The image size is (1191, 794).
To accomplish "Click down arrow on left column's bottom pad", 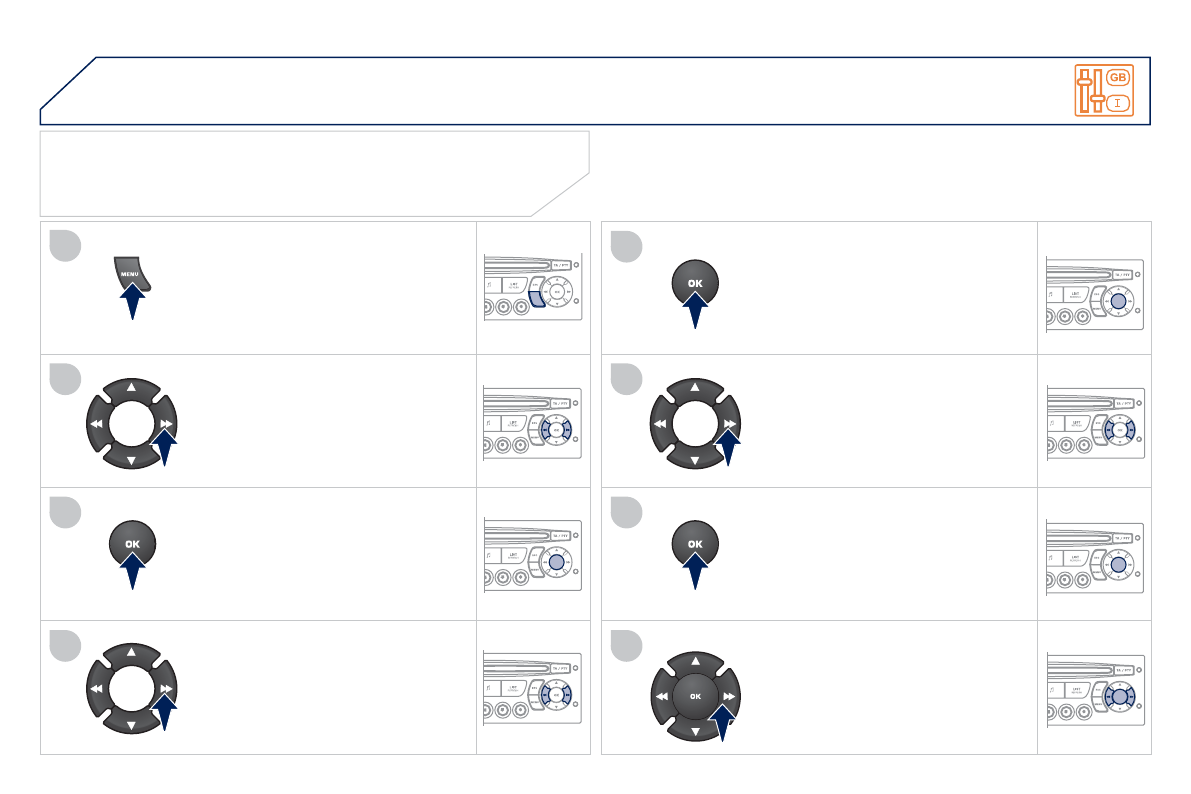I will [x=131, y=727].
